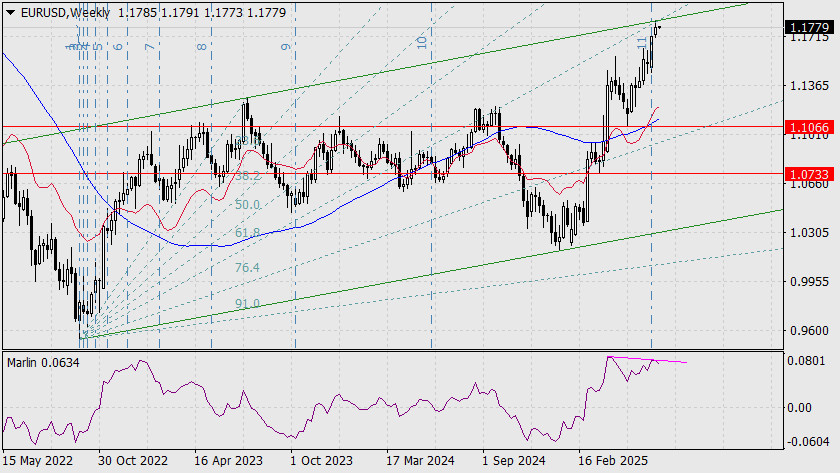Click the Fibonacci time zone marker 9
This screenshot has height=473, width=840.
(x=286, y=47)
